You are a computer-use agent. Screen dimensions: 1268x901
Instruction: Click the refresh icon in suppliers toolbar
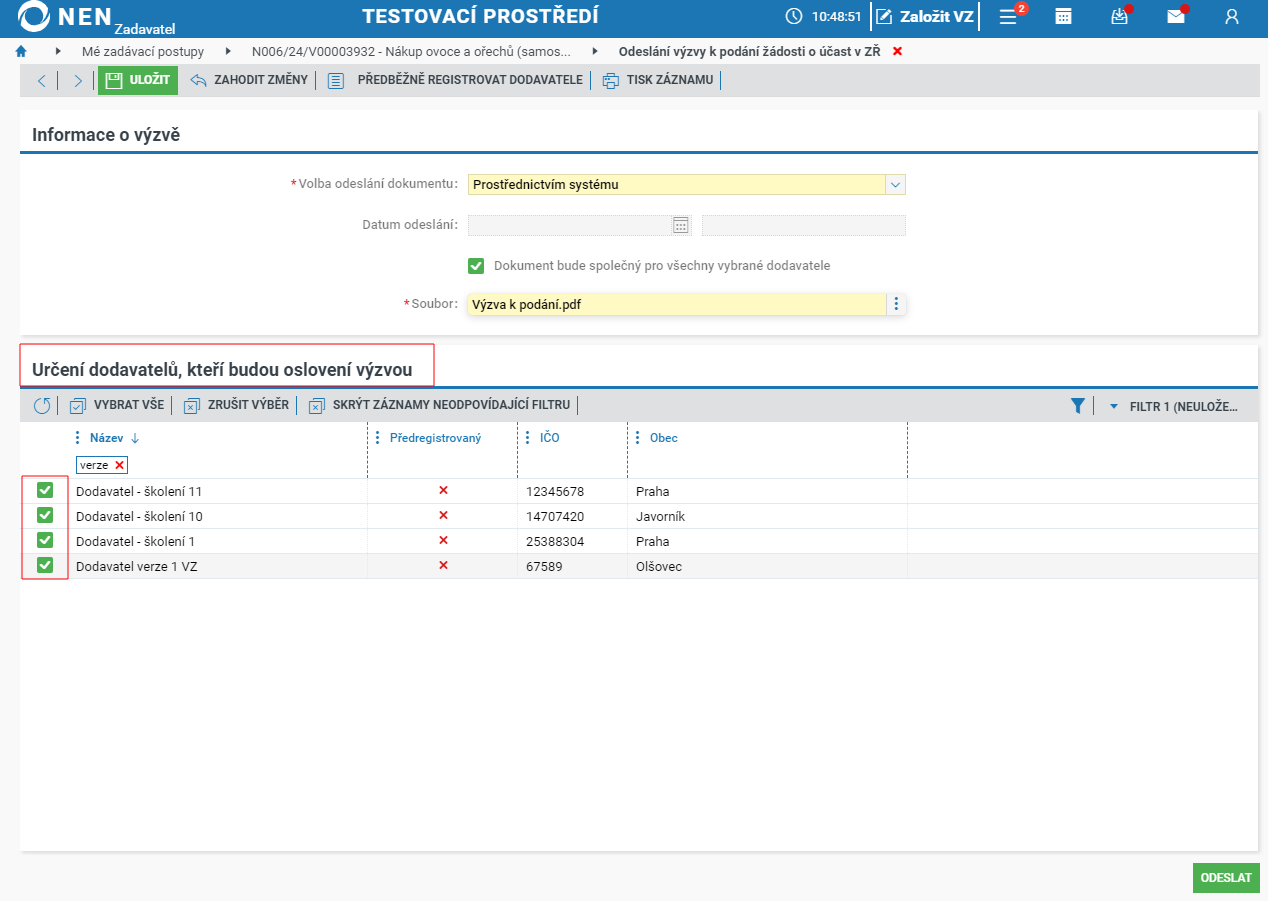[42, 405]
